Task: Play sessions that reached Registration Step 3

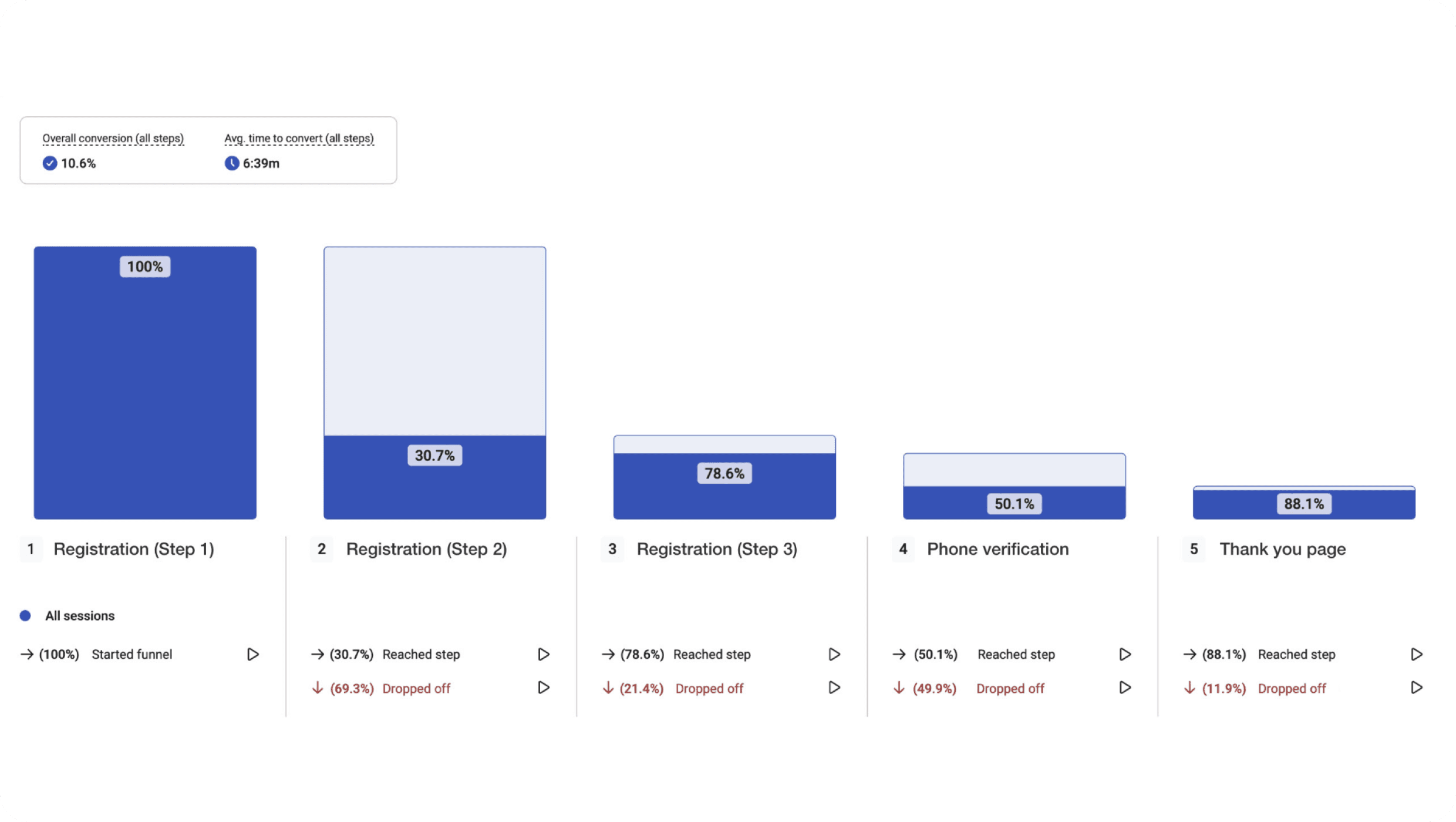Action: click(834, 654)
